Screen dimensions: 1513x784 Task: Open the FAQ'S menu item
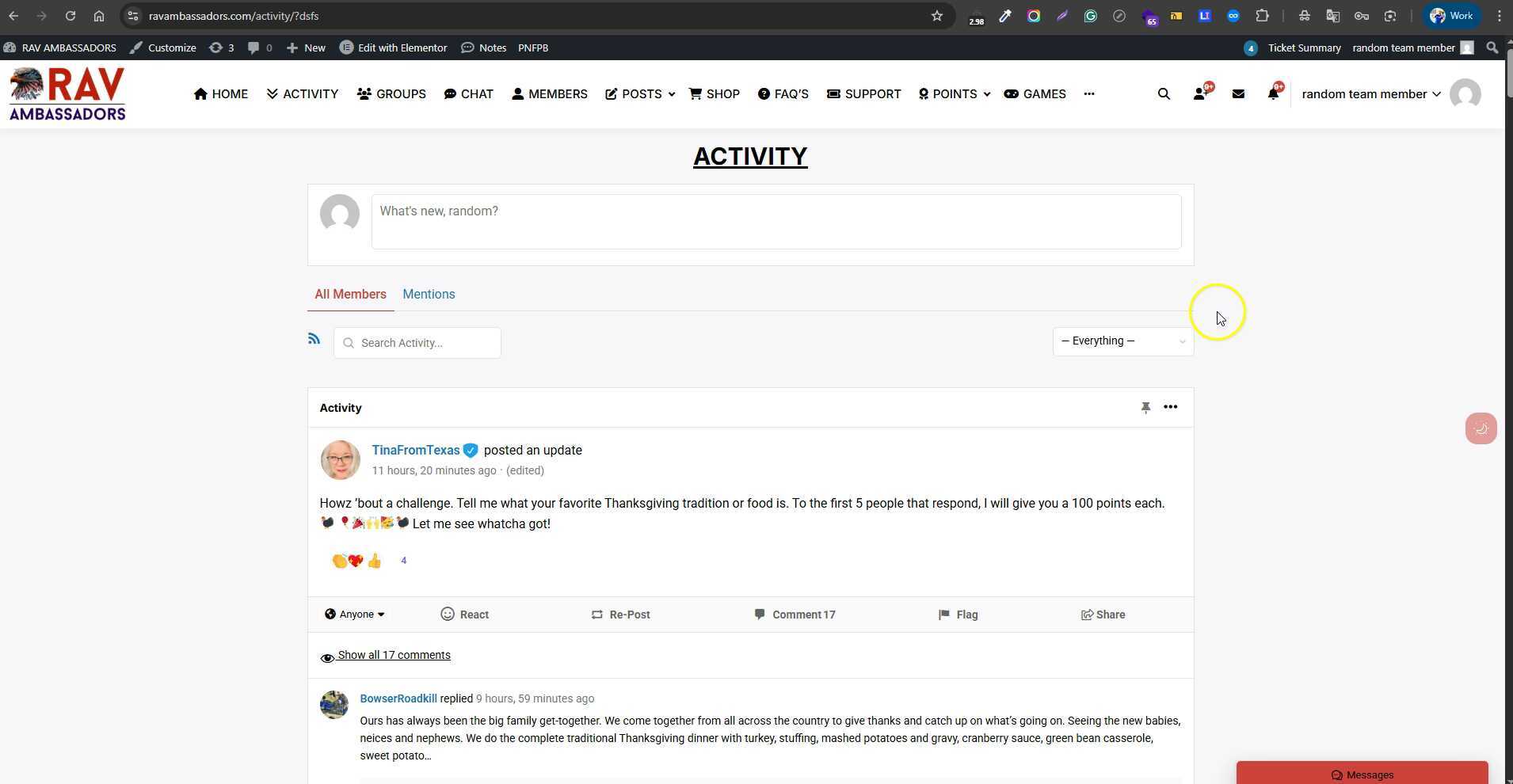point(783,93)
